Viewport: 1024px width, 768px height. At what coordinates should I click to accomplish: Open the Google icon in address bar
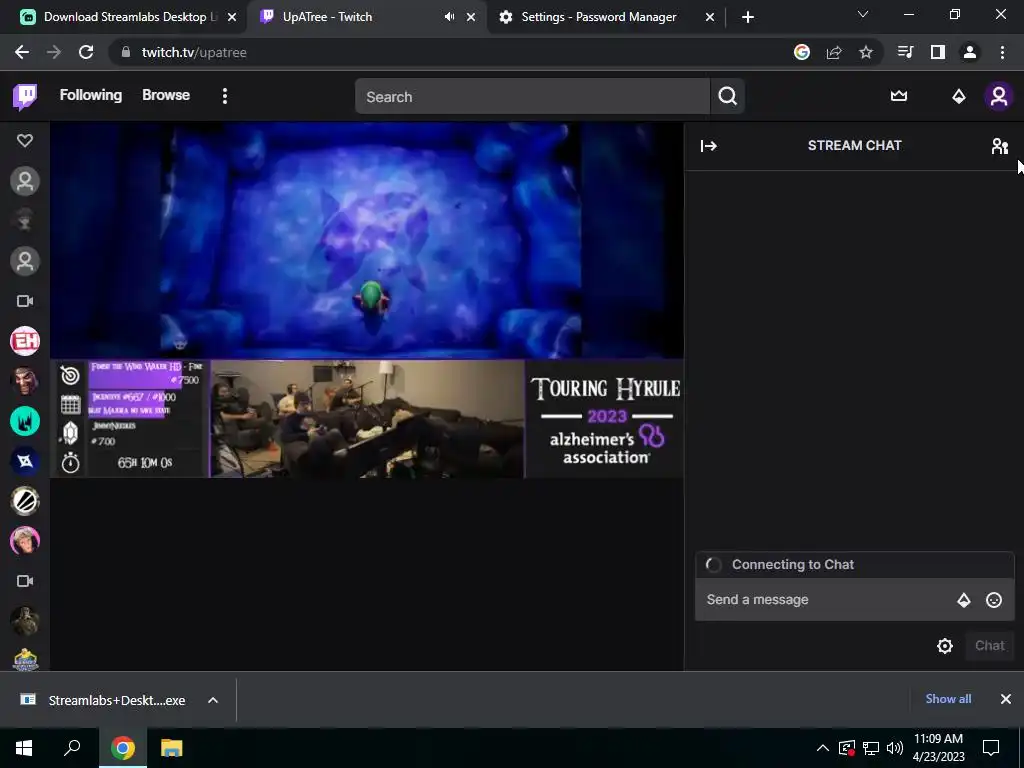802,52
